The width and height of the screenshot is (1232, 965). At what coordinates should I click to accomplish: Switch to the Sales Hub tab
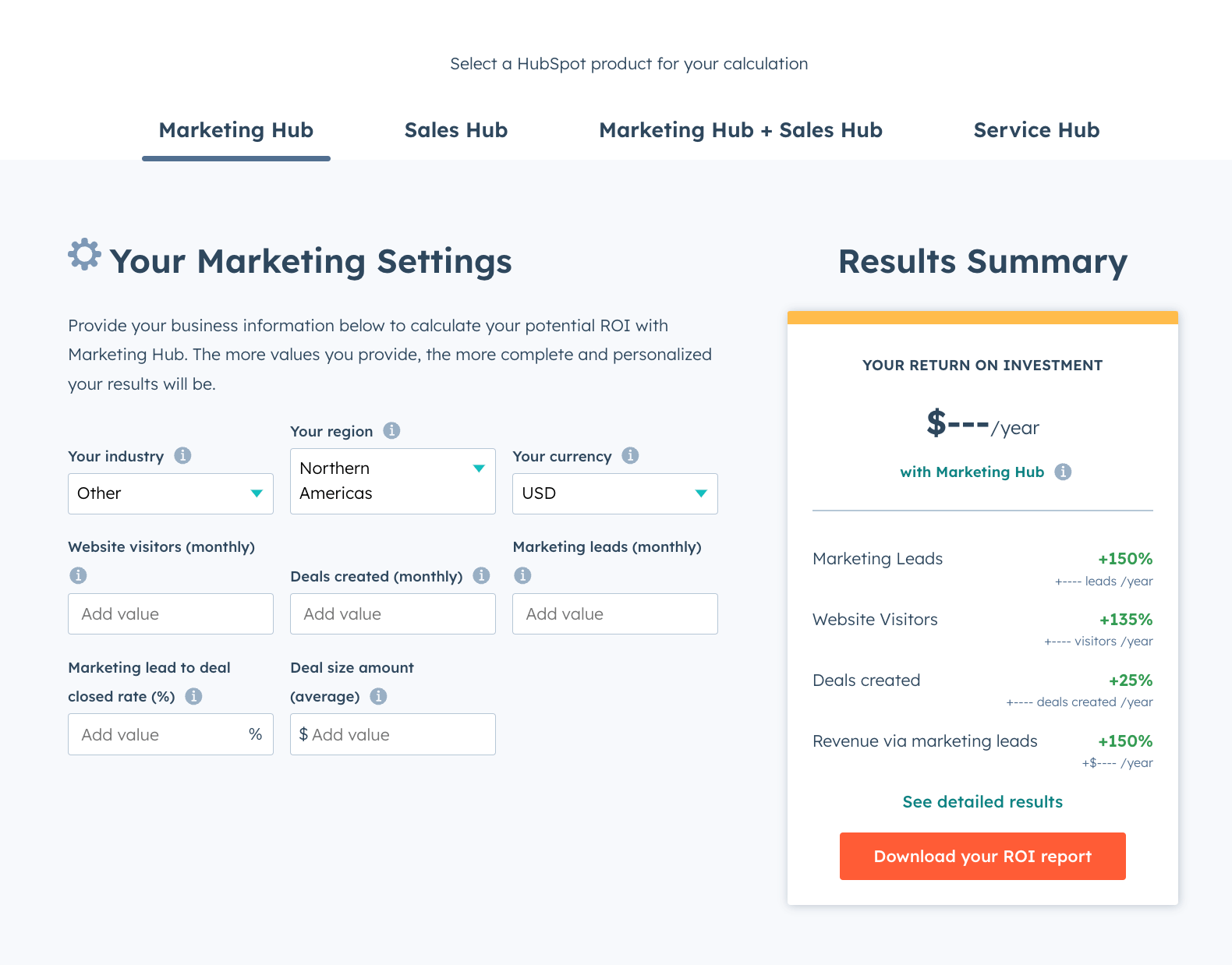pos(455,130)
